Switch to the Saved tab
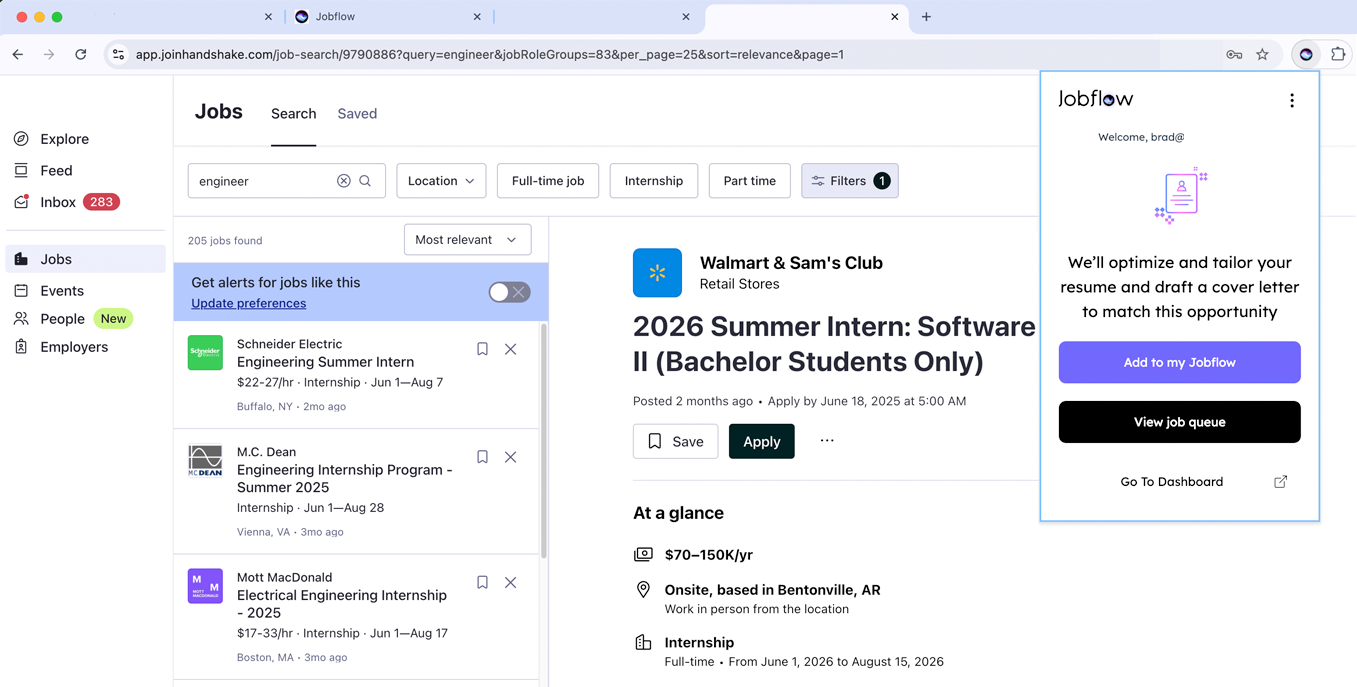The width and height of the screenshot is (1357, 687). pos(357,114)
